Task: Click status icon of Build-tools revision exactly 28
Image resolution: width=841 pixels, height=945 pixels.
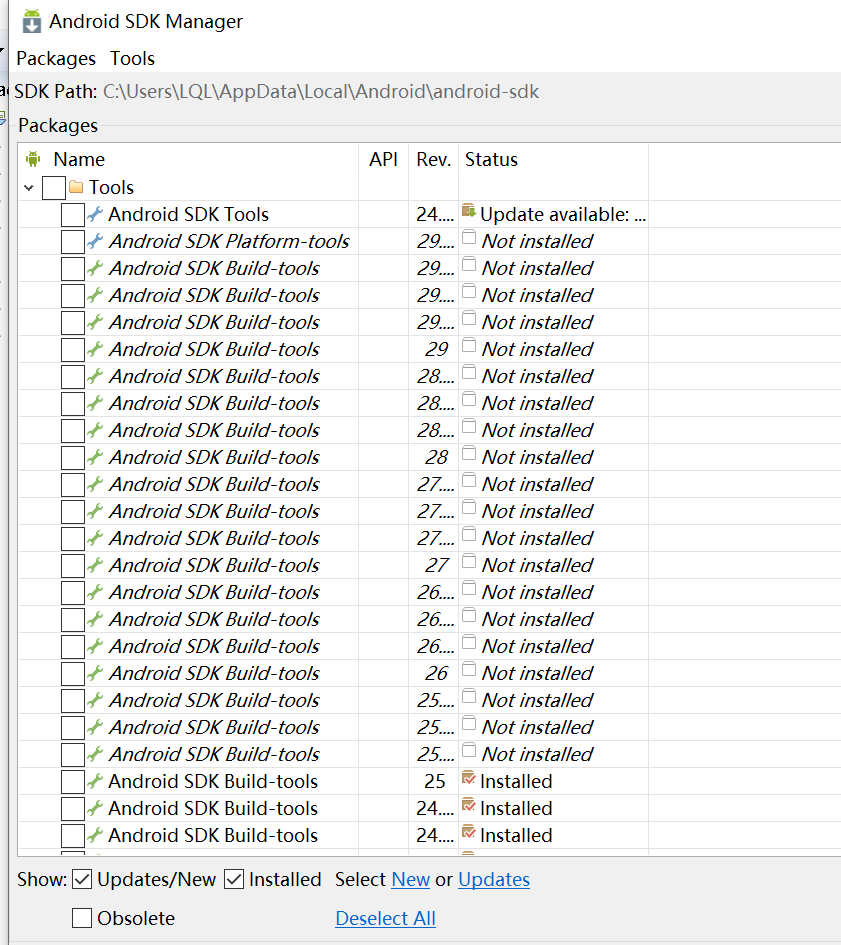Action: coord(469,453)
